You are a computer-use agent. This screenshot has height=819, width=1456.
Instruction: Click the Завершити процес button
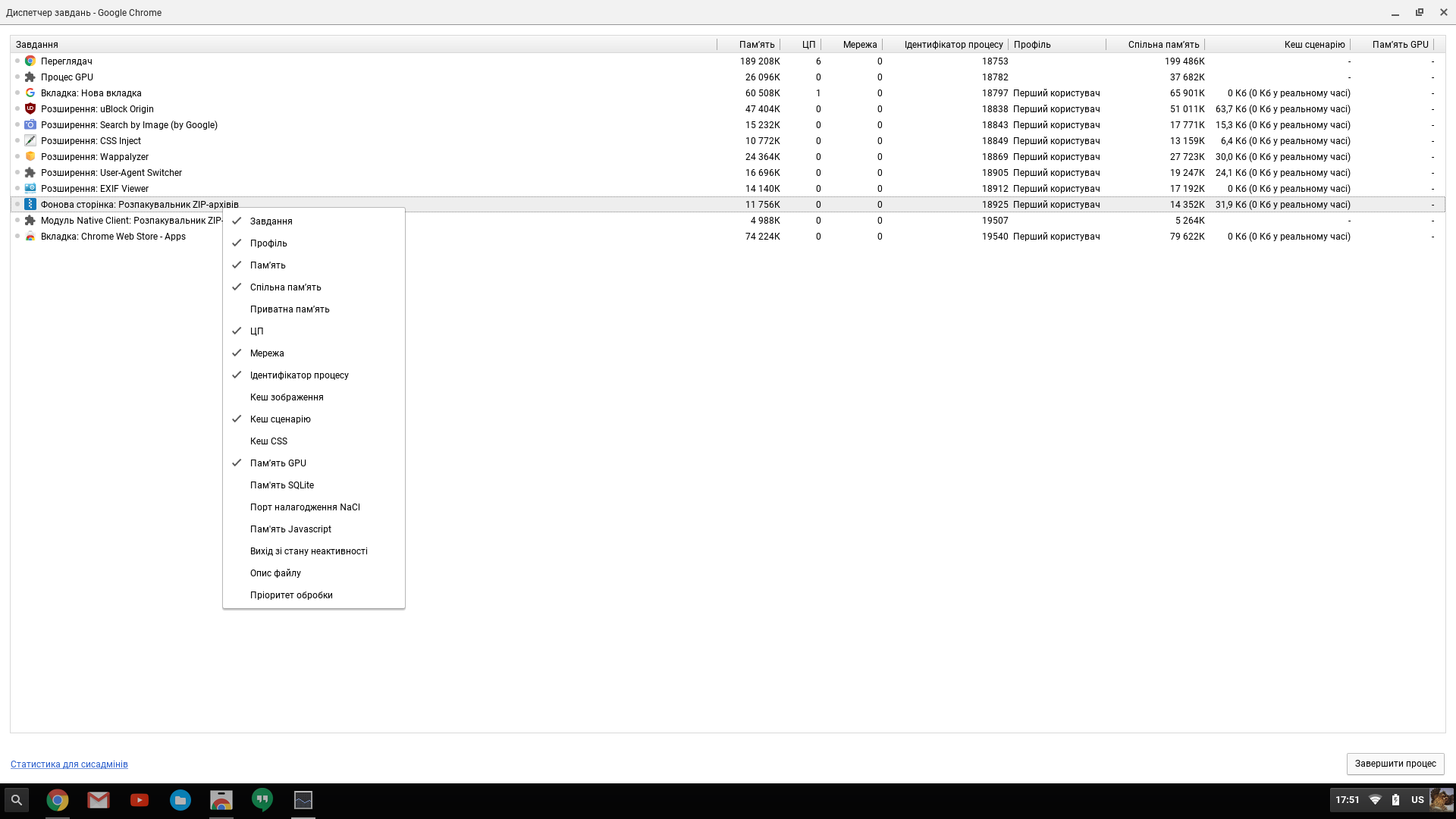1395,764
